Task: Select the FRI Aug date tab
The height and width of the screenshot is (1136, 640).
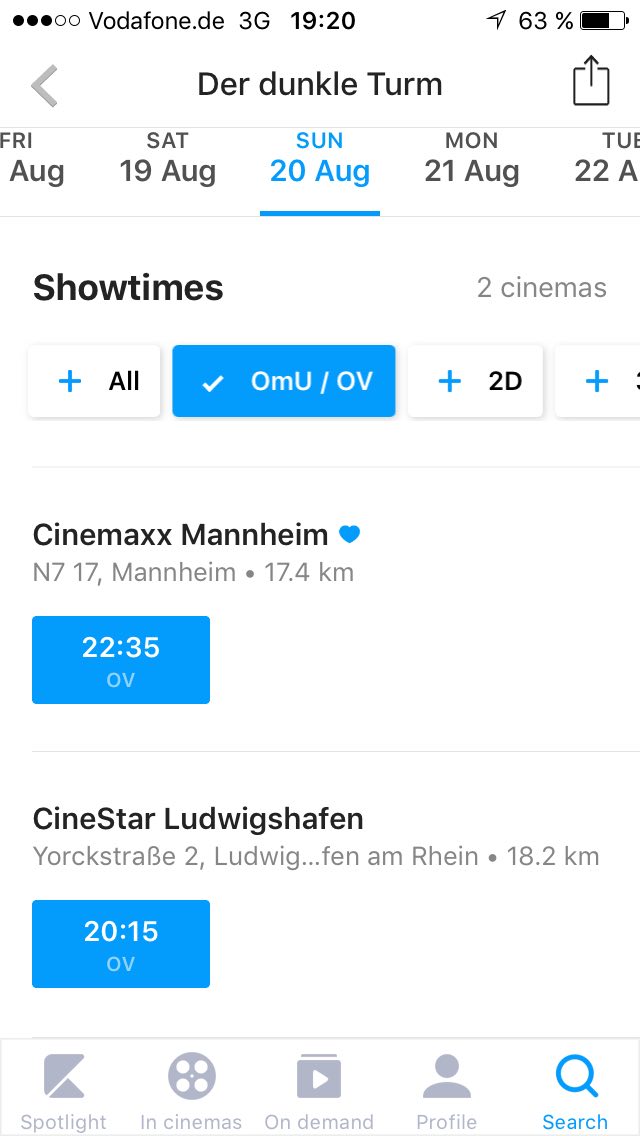Action: point(30,160)
